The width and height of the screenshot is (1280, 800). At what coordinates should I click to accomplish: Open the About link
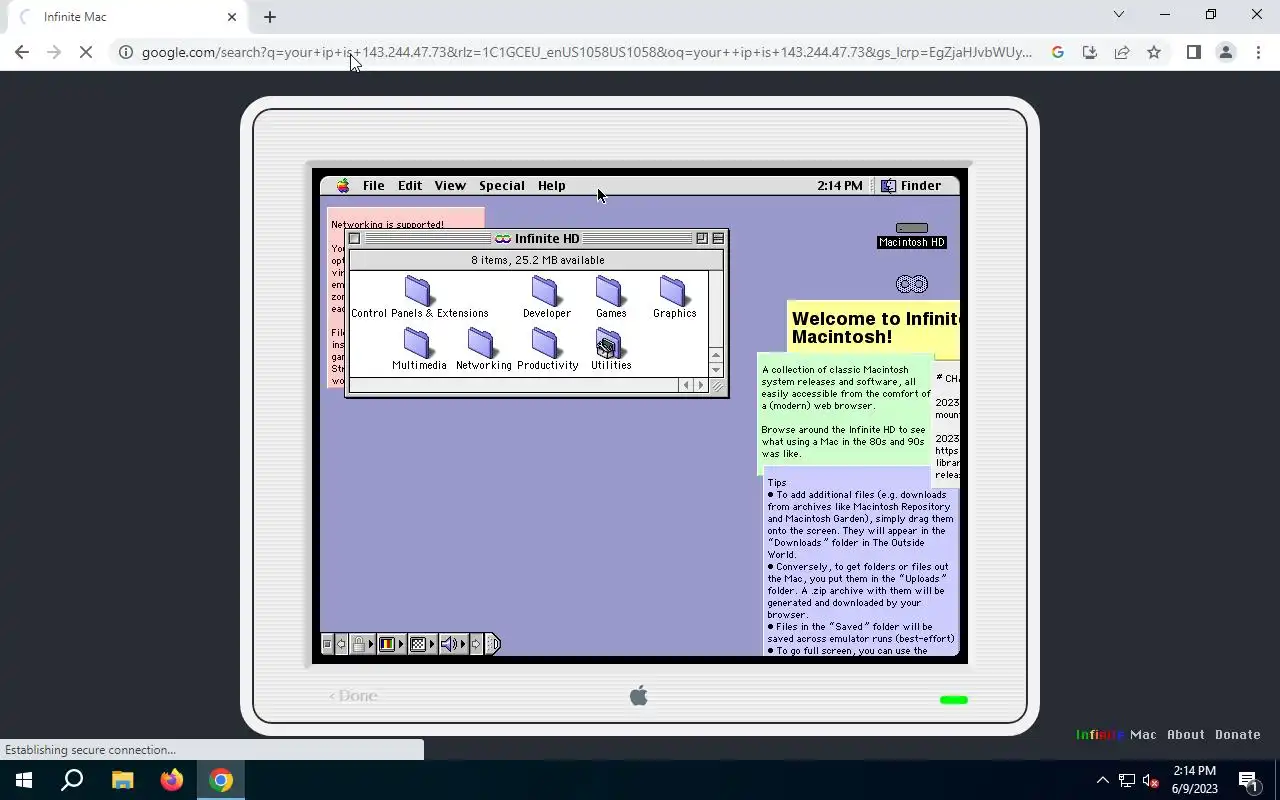click(x=1186, y=734)
